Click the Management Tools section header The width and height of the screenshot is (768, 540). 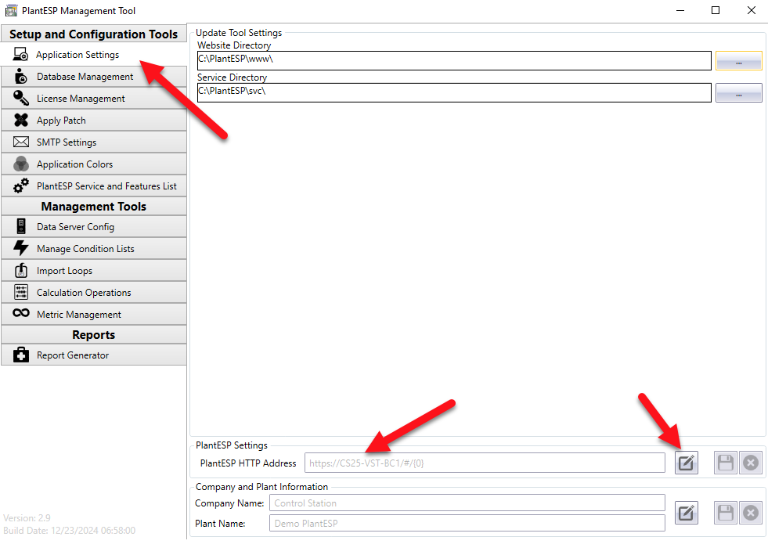[x=94, y=206]
